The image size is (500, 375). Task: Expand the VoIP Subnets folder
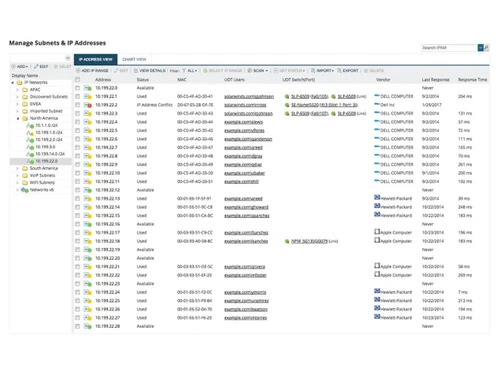(x=17, y=175)
